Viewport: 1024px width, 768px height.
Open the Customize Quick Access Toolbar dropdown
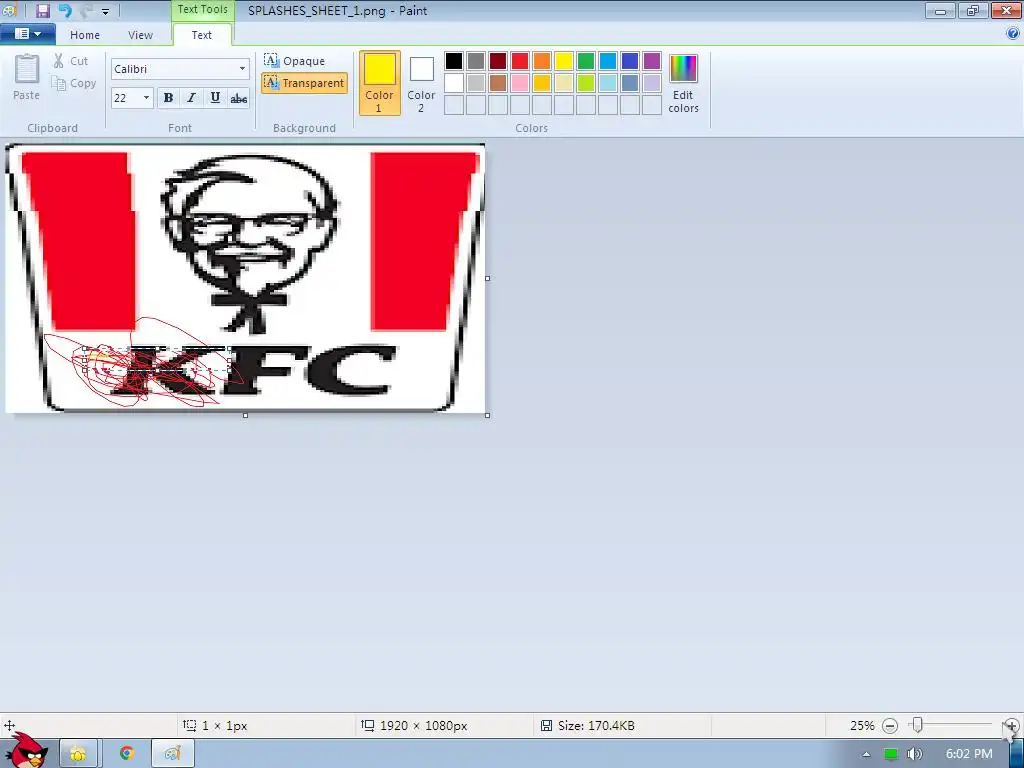pos(105,11)
